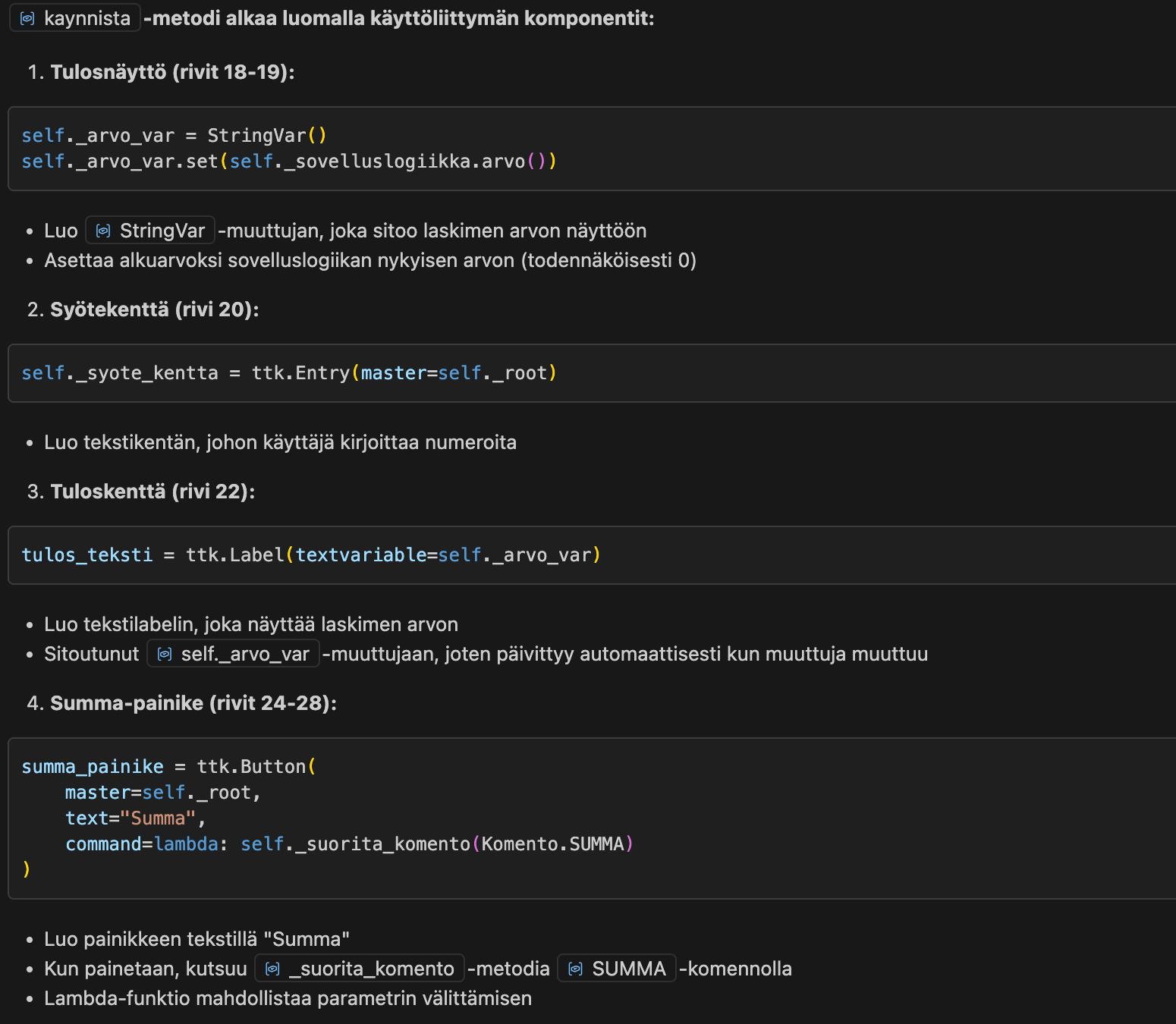Click the ttk.Label tulos_teksti code block

tap(311, 555)
